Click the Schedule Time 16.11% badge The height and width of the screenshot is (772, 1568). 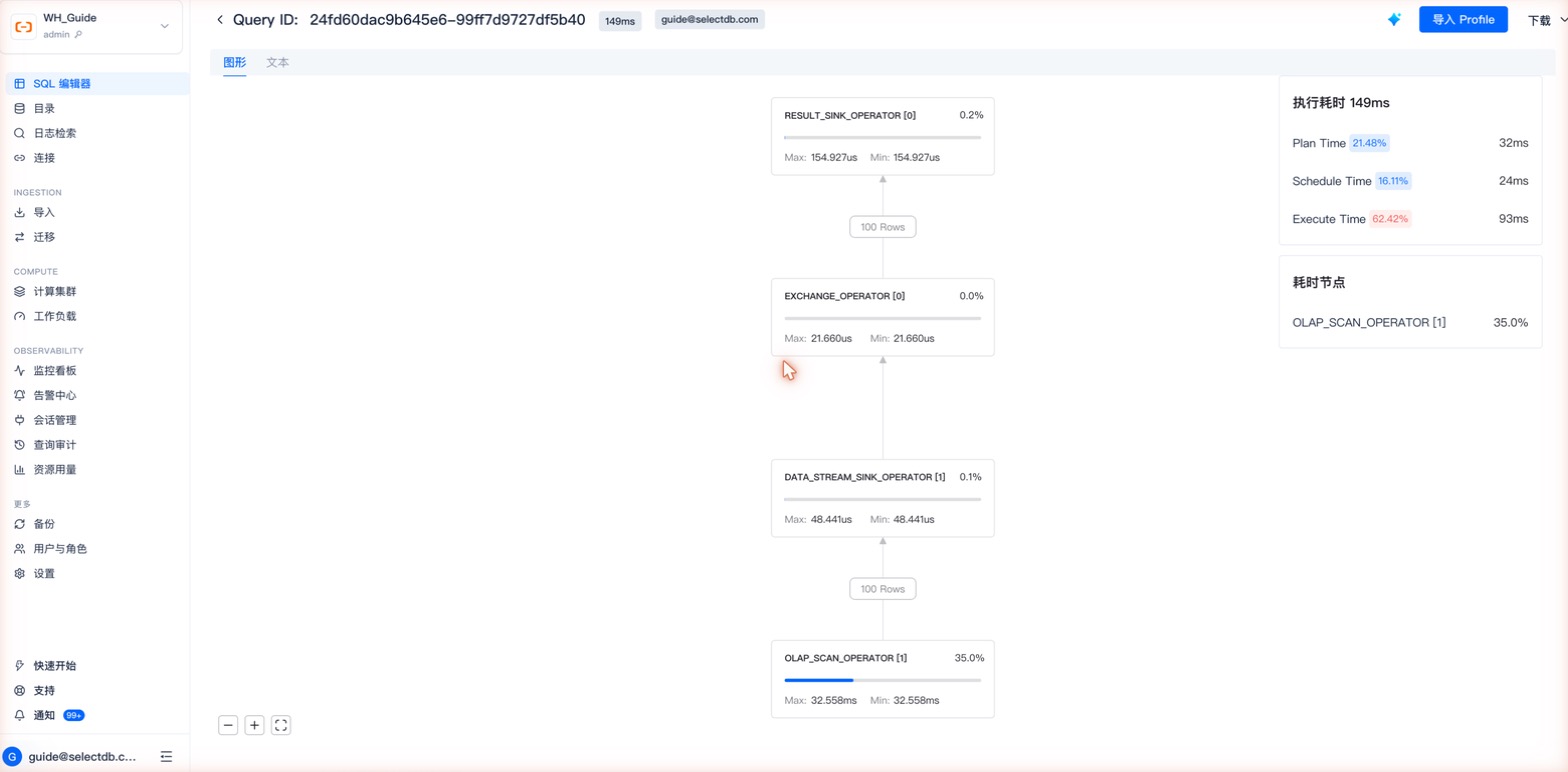point(1393,181)
